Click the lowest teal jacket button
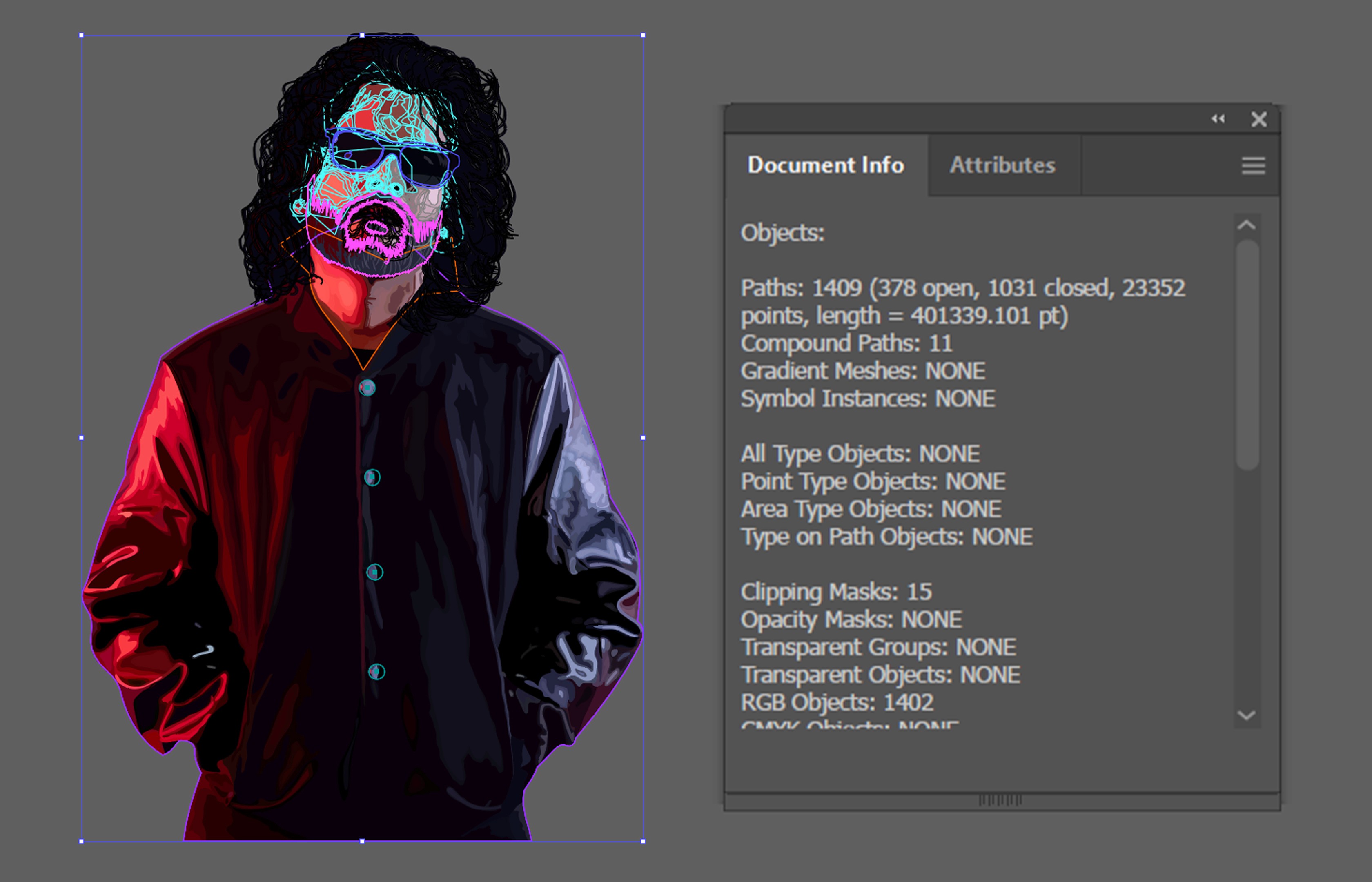1372x882 pixels. [x=376, y=671]
